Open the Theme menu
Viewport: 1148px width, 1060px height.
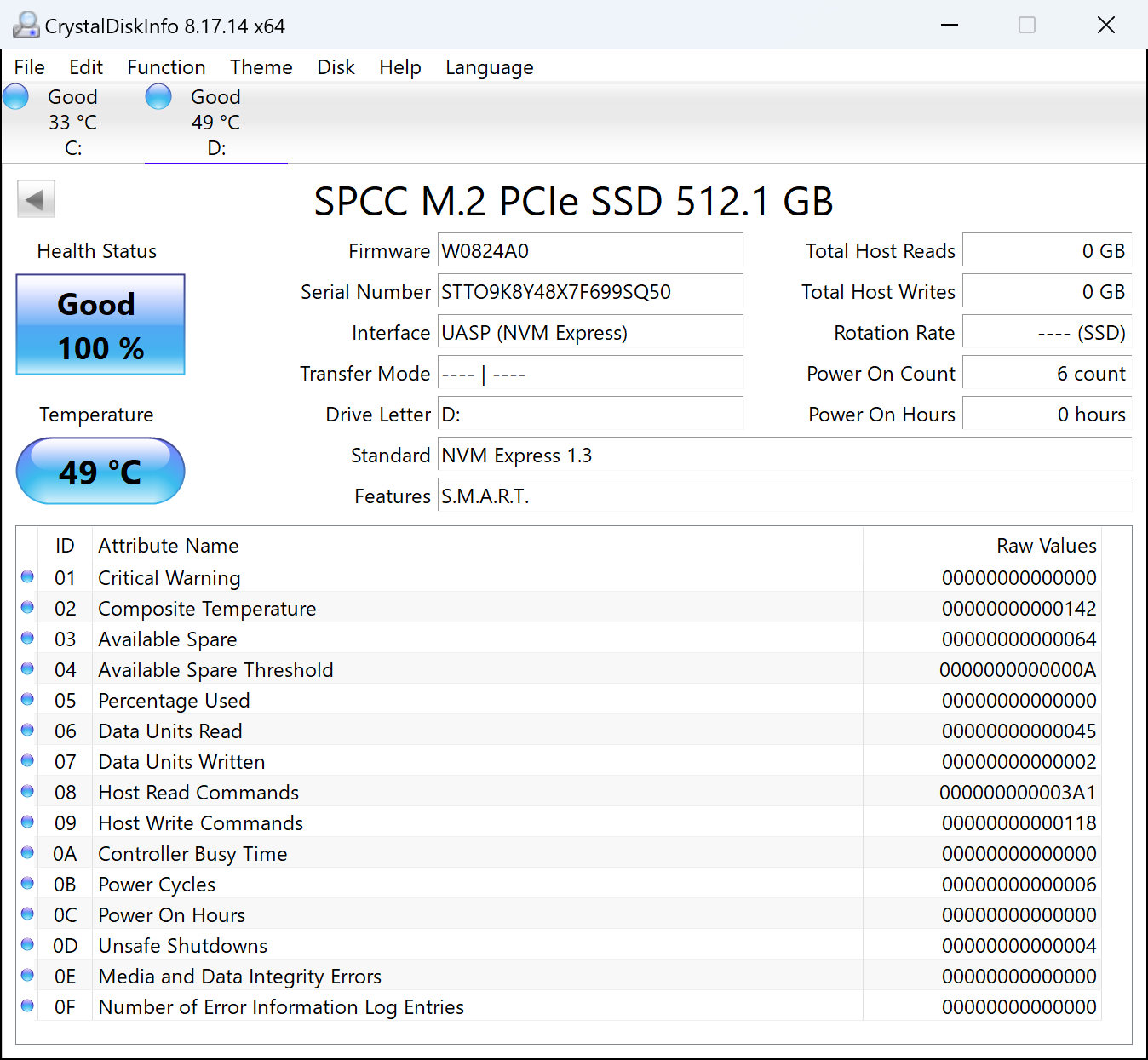click(261, 67)
